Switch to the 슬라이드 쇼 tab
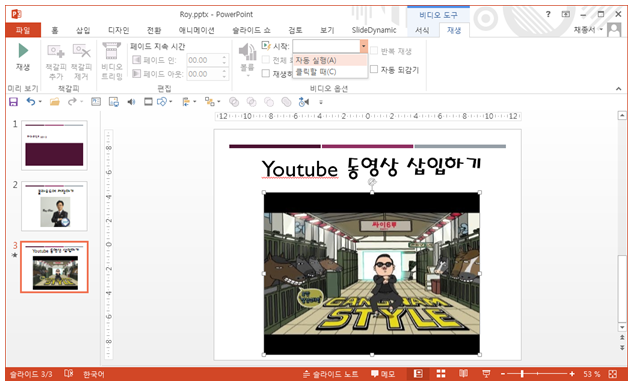635x384 pixels. 251,30
